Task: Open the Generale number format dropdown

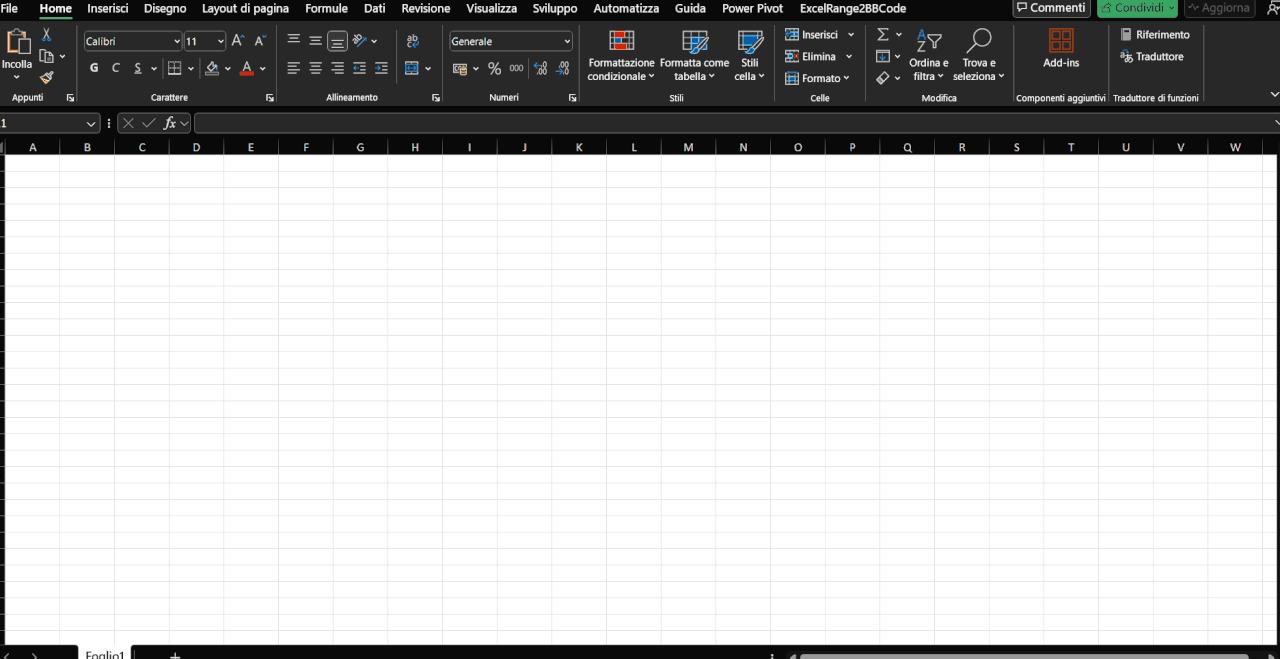Action: (567, 41)
